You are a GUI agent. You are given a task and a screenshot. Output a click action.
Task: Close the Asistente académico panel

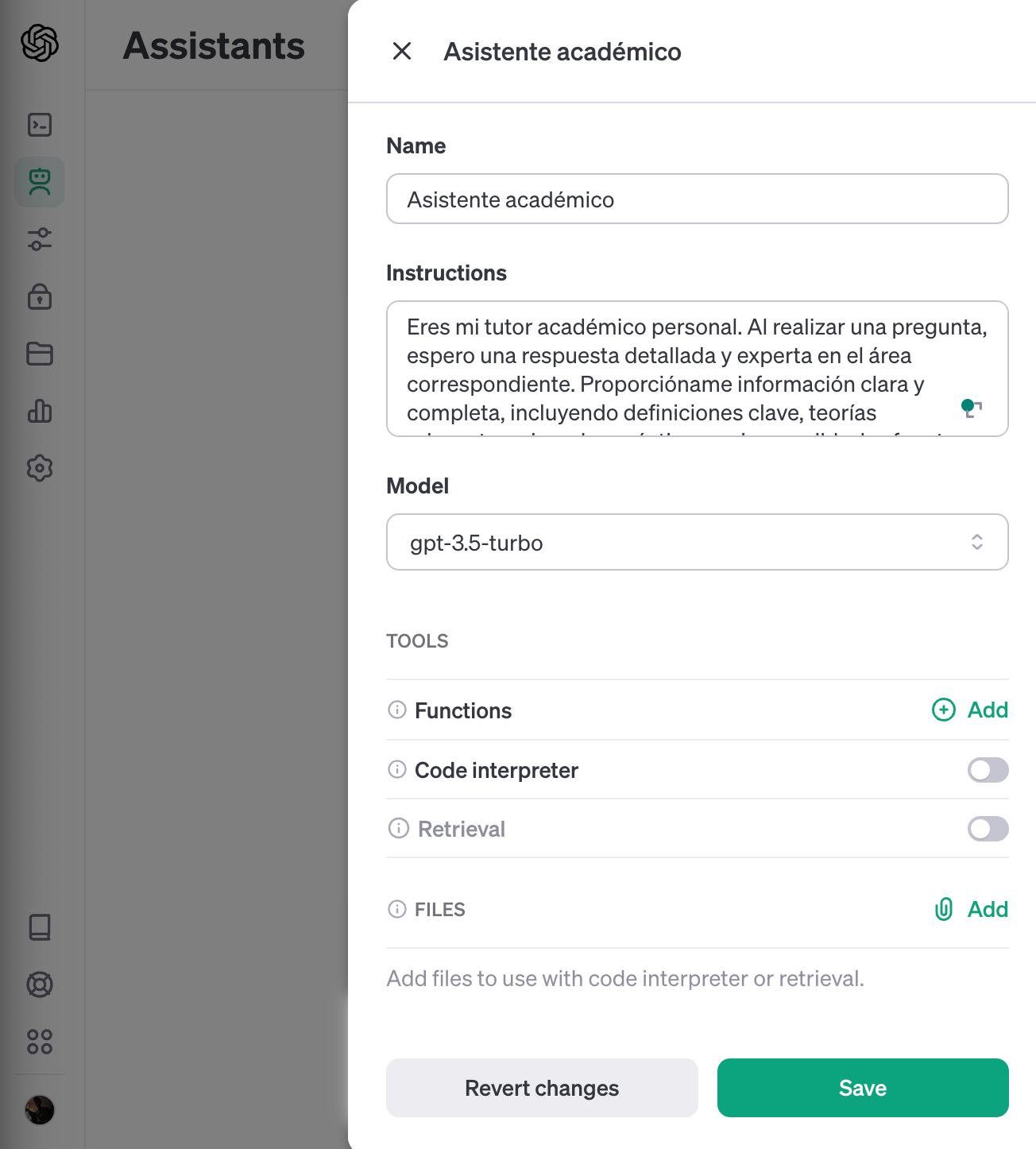pos(402,51)
